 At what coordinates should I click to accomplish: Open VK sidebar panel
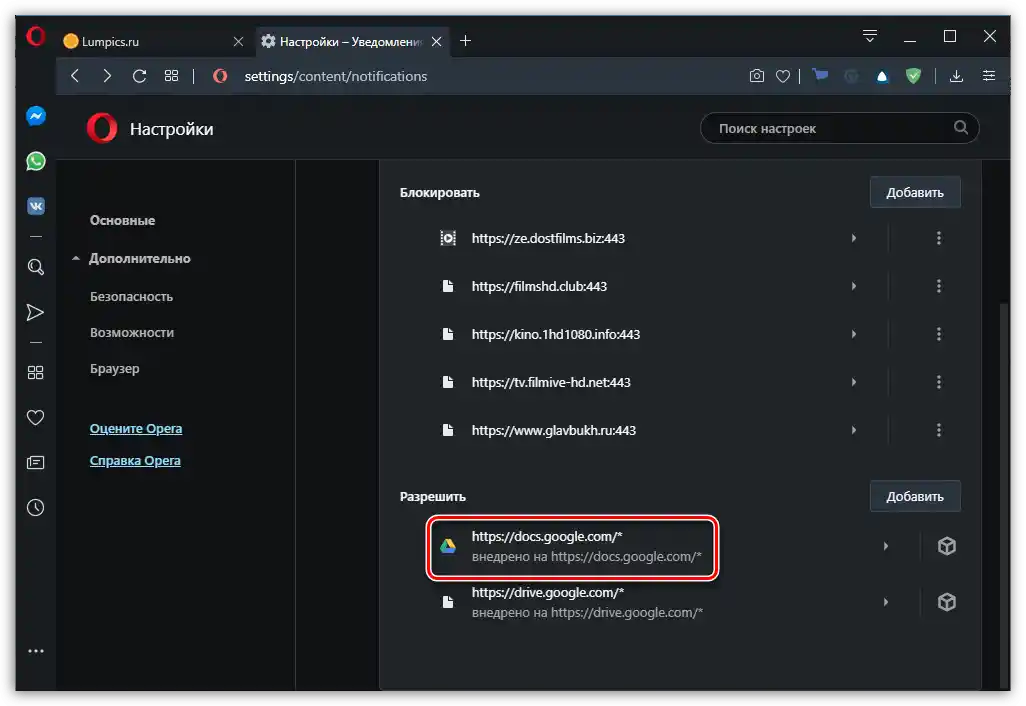pyautogui.click(x=36, y=206)
